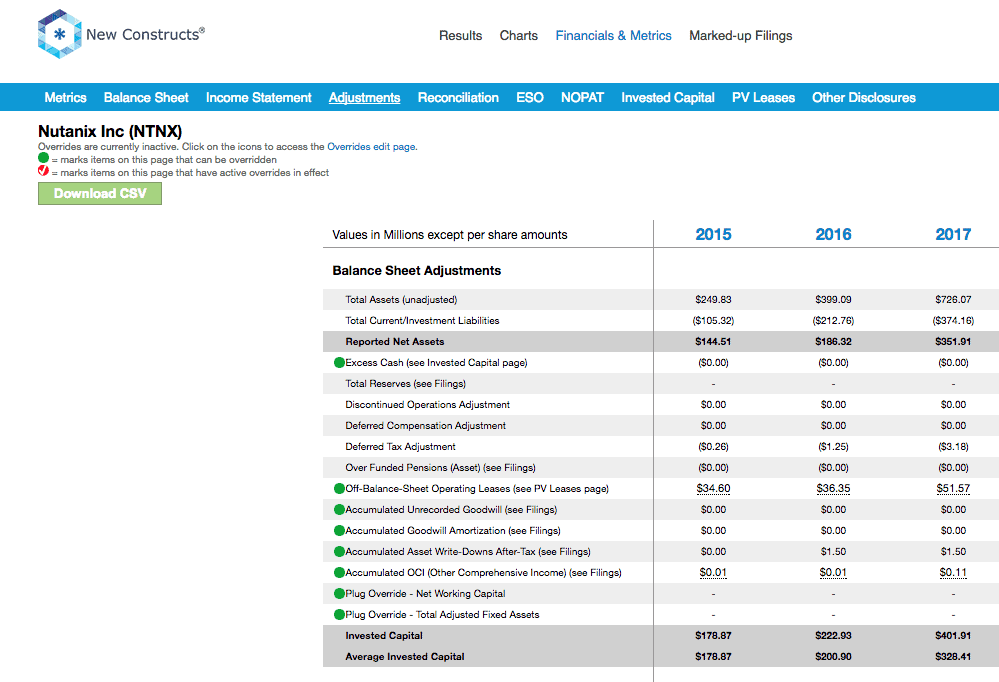Click 2015 Reported Net Assets value $144.51
999x682 pixels.
tap(714, 342)
